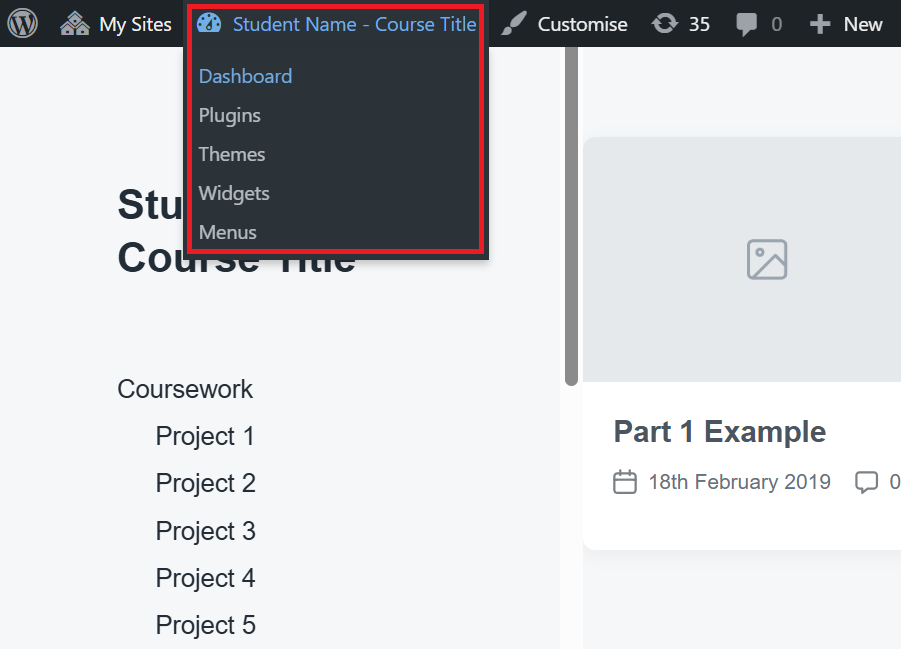Select Dashboard from the site dropdown
This screenshot has width=901, height=649.
tap(245, 76)
